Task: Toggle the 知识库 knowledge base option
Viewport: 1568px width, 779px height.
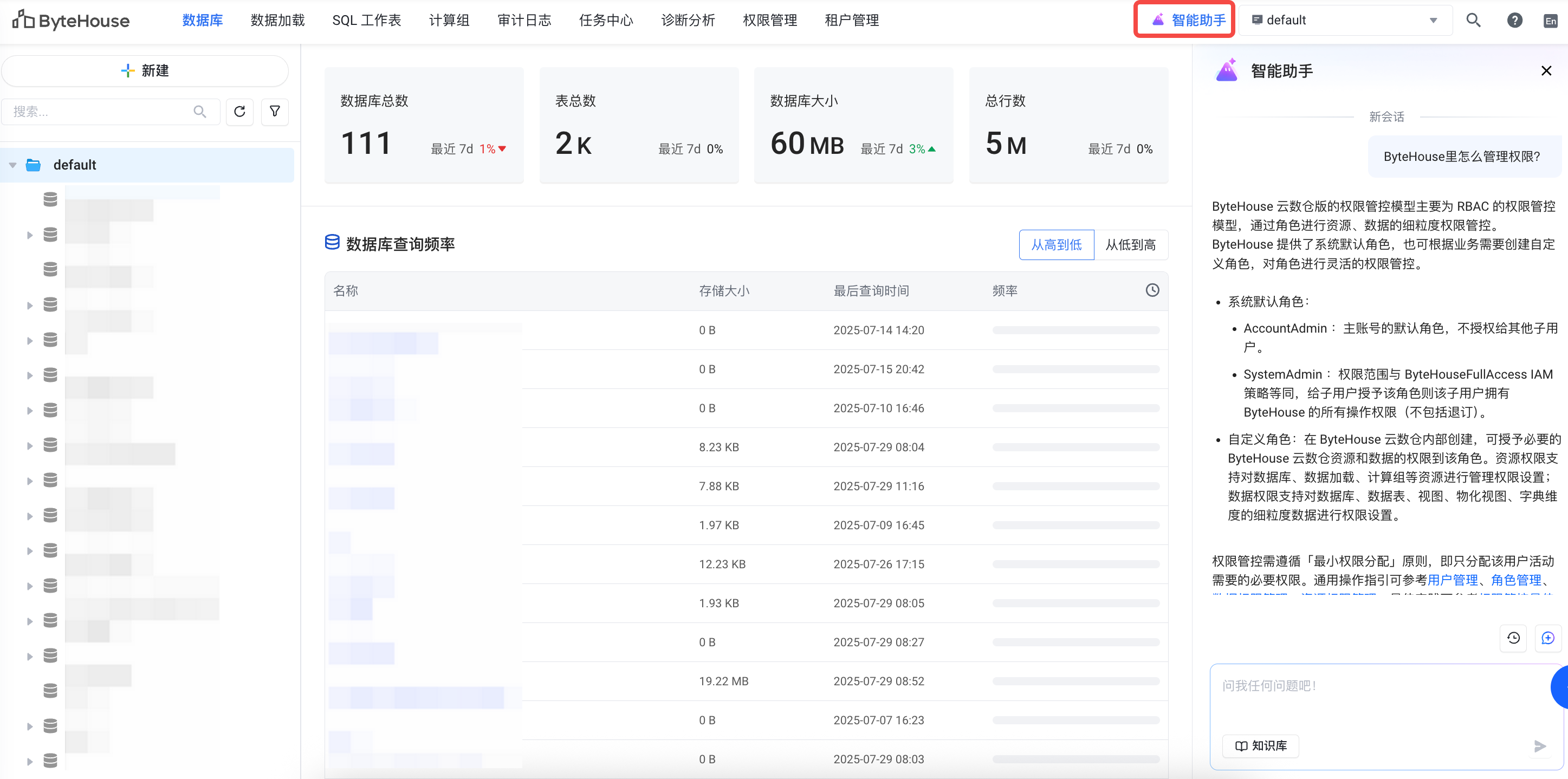Action: [1261, 745]
